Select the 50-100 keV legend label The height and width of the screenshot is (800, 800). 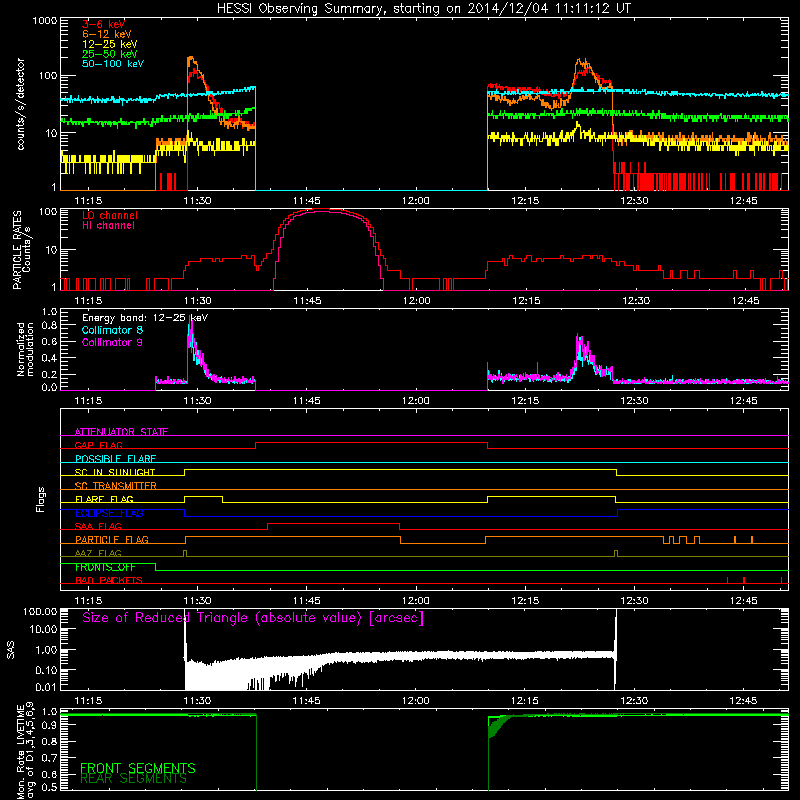113,64
